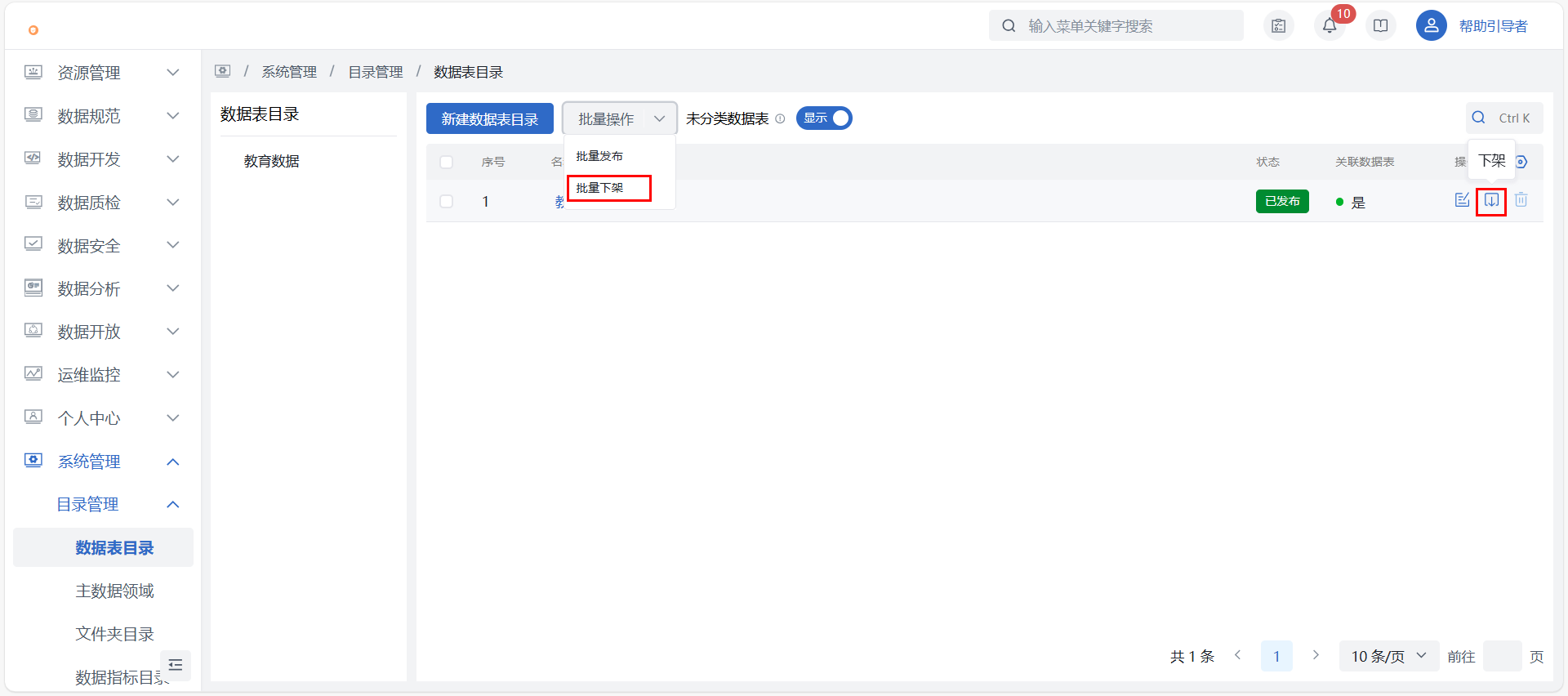Viewport: 1568px width, 696px height.
Task: Click the user avatar icon
Action: click(1431, 26)
